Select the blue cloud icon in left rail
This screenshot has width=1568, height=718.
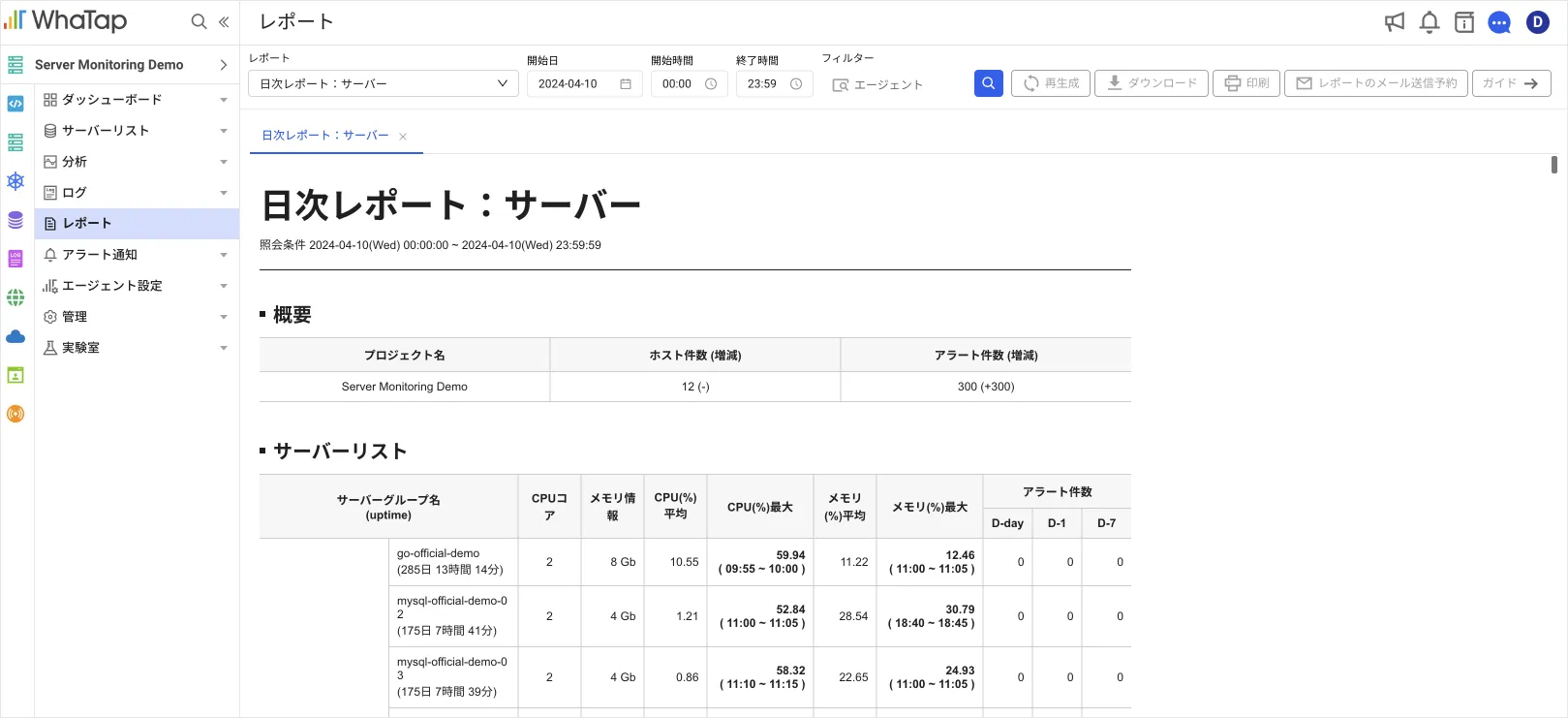15,336
